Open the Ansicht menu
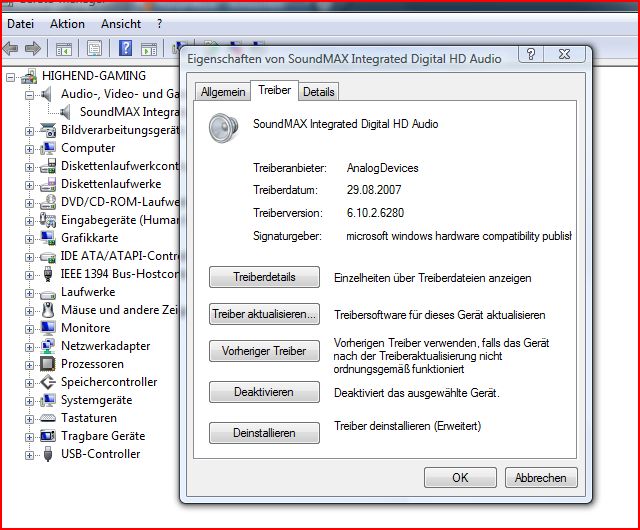640x530 pixels. (121, 24)
